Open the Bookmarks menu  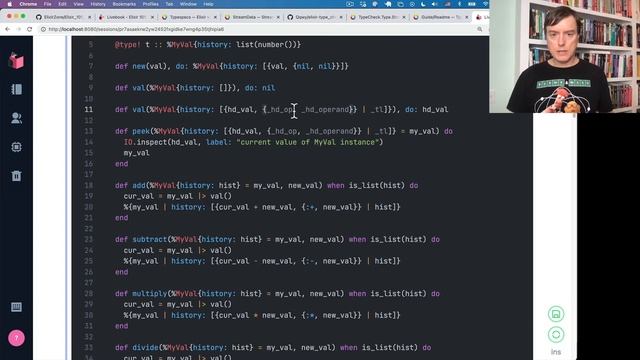(x=124, y=4)
